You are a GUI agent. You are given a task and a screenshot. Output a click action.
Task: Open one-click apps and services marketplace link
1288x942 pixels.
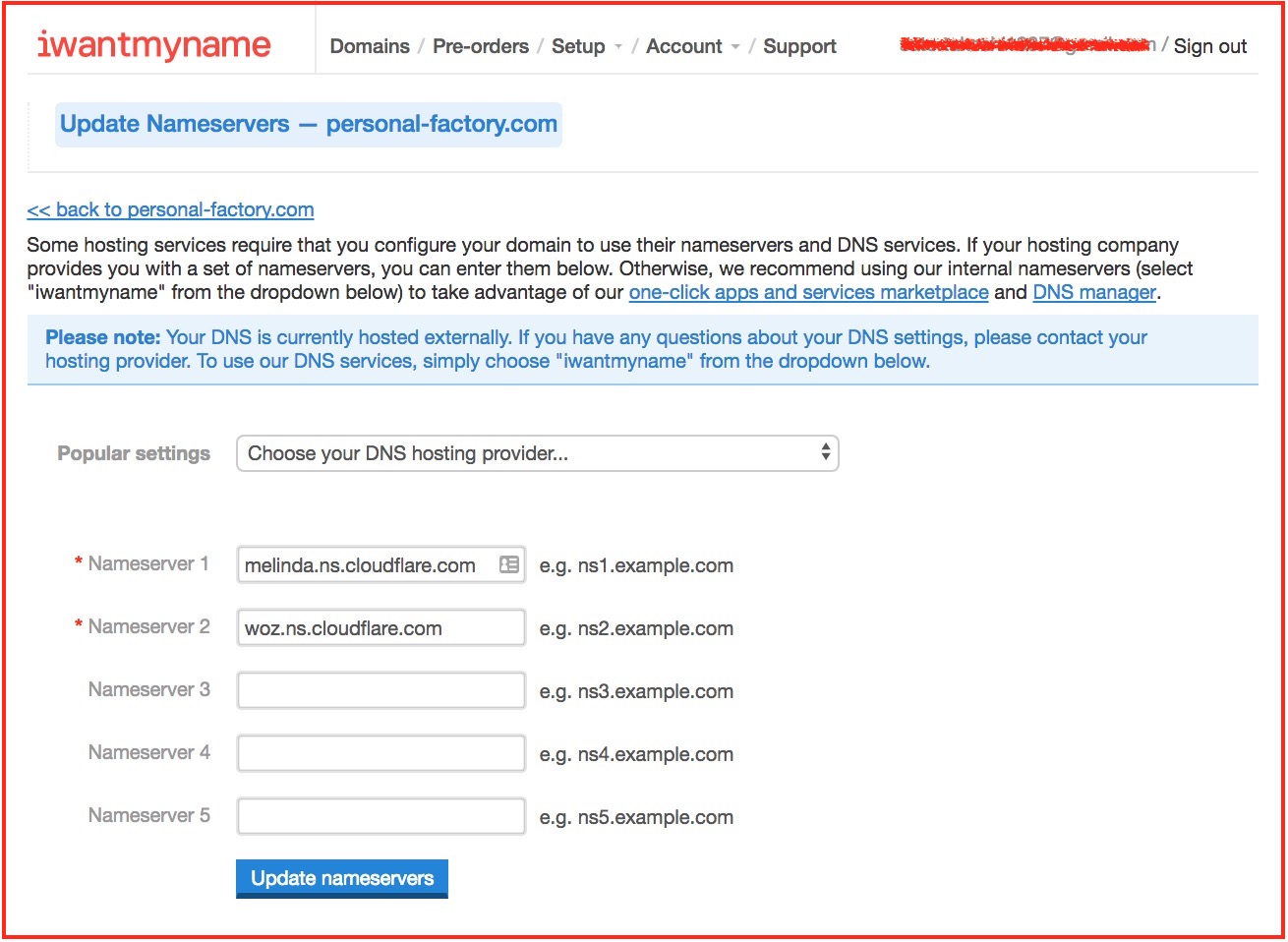[x=809, y=292]
